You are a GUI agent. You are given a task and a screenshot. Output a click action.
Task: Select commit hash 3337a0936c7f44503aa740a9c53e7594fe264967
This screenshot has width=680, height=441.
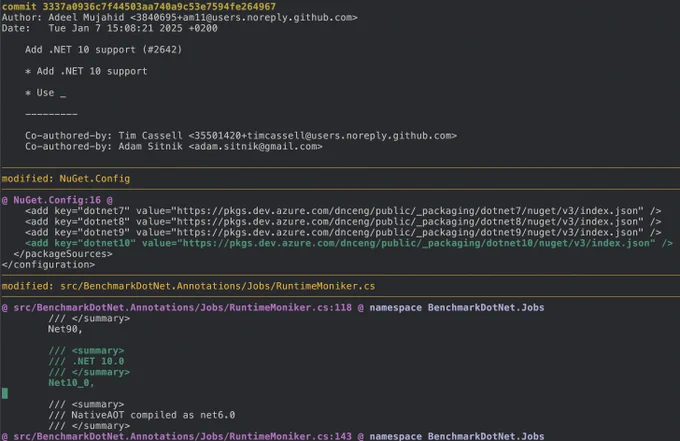(x=159, y=7)
